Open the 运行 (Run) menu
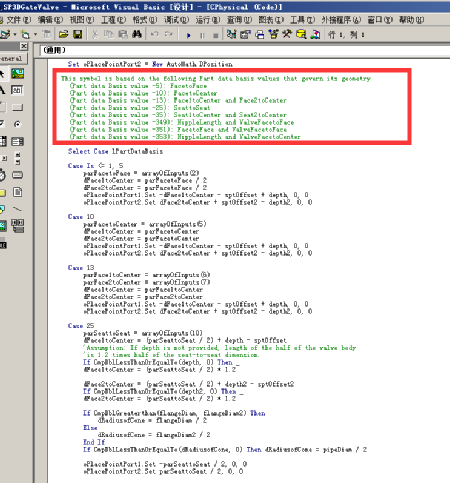Image resolution: width=450 pixels, height=483 pixels. coord(208,20)
